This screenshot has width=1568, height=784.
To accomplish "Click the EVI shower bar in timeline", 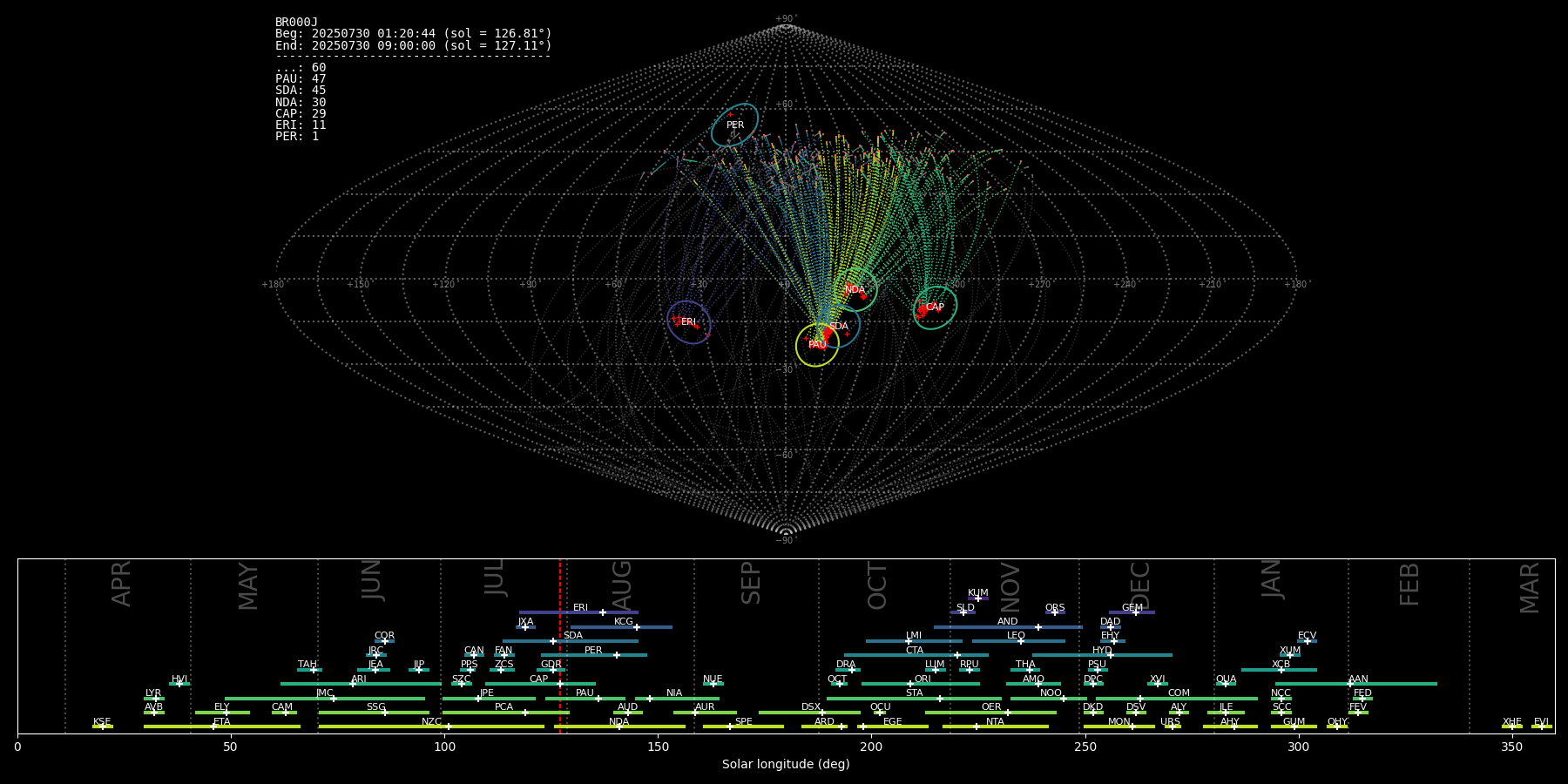I will [x=1541, y=727].
